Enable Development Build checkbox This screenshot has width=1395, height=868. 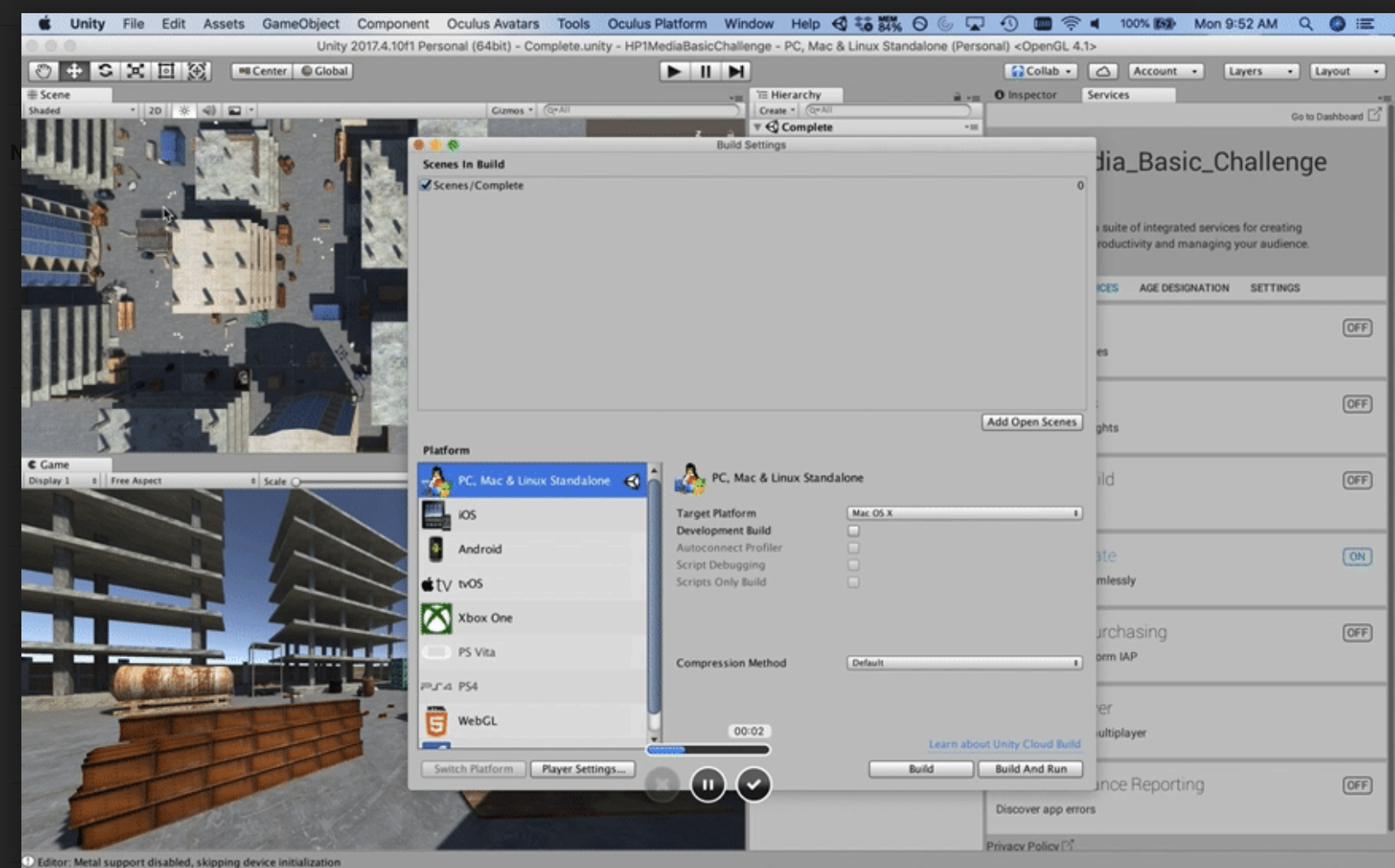pyautogui.click(x=853, y=531)
